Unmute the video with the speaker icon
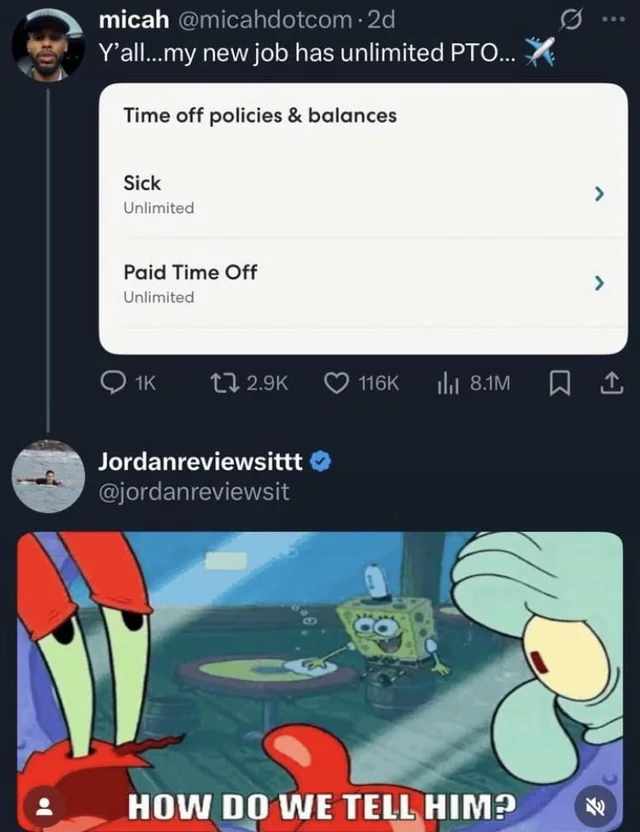 596,807
